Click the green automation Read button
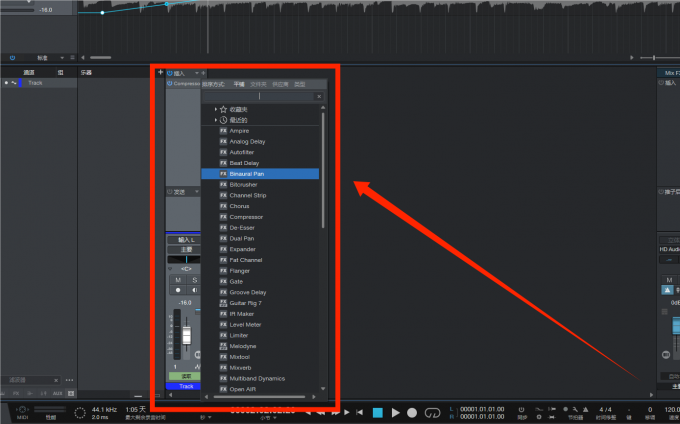680x424 pixels. 184,376
